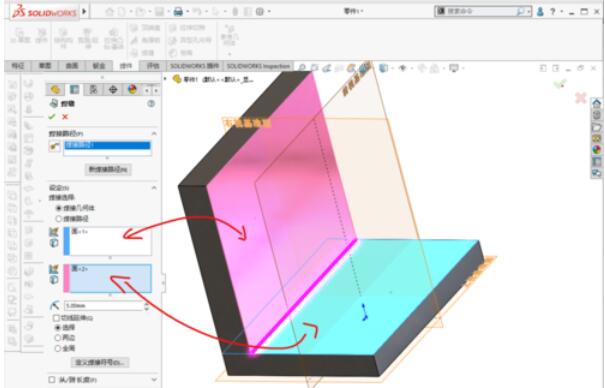This screenshot has height=388, width=605.
Task: Select the 焊接路径 radio option
Action: pos(59,219)
